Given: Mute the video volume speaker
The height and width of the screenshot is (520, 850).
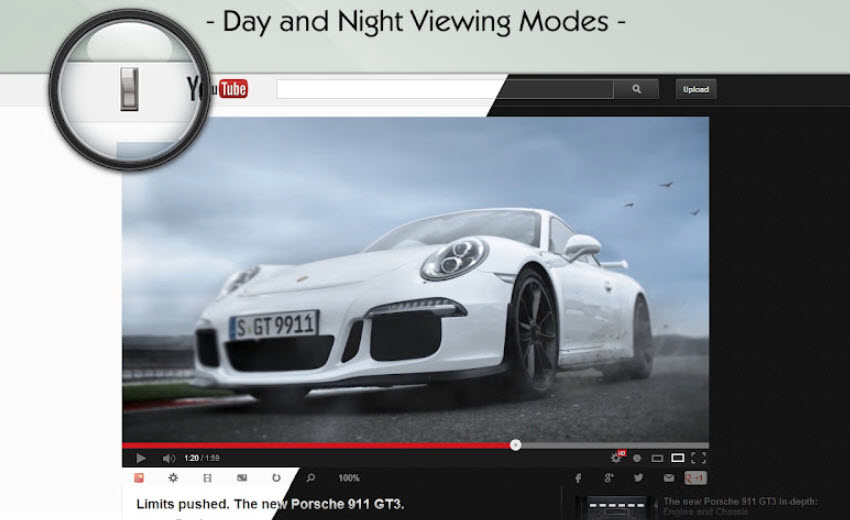Looking at the screenshot, I should point(169,458).
